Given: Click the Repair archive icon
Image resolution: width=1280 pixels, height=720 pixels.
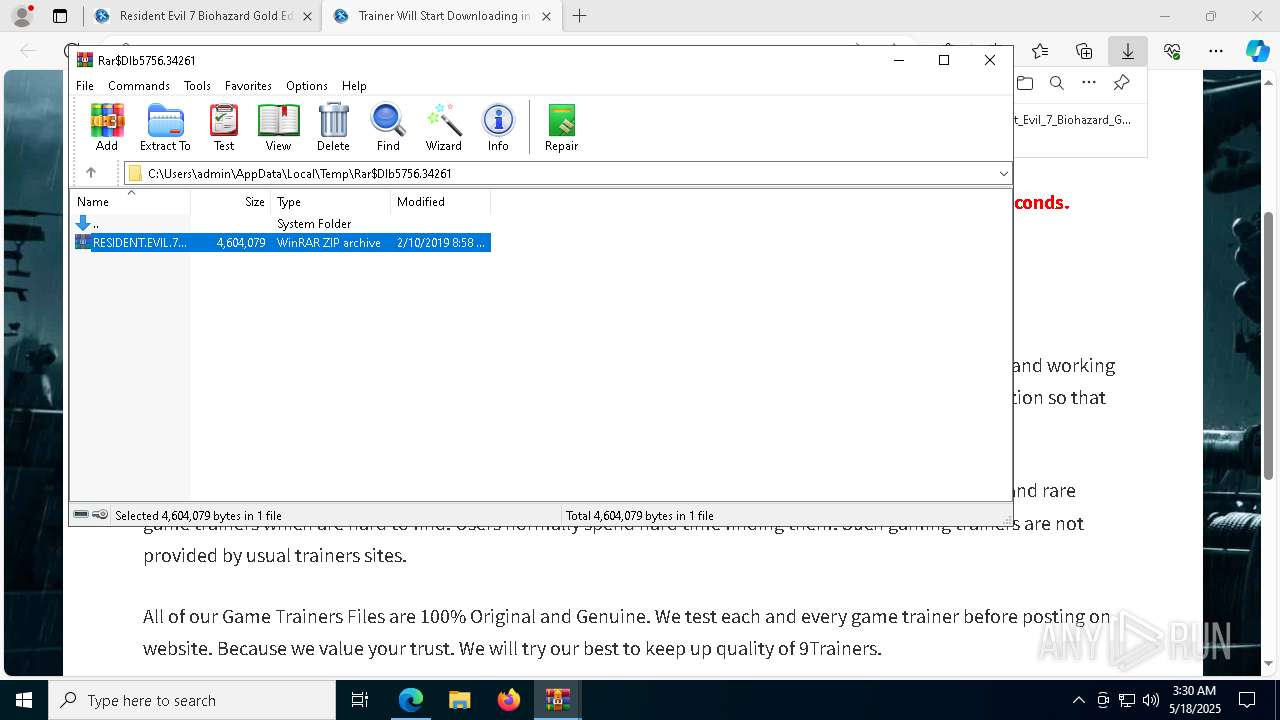Looking at the screenshot, I should tap(561, 127).
